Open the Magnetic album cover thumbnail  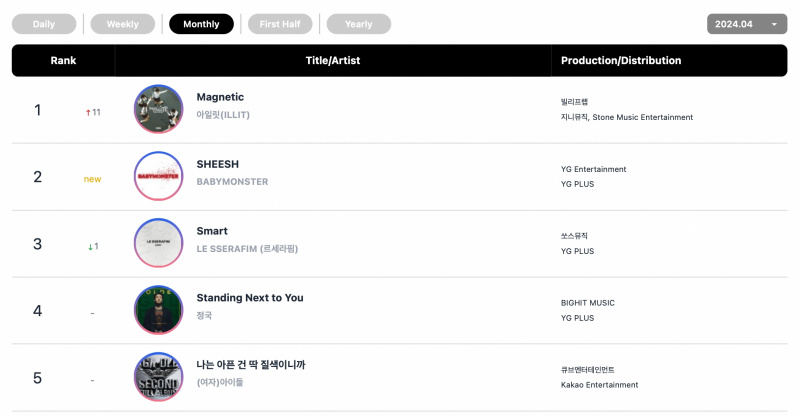pyautogui.click(x=158, y=109)
